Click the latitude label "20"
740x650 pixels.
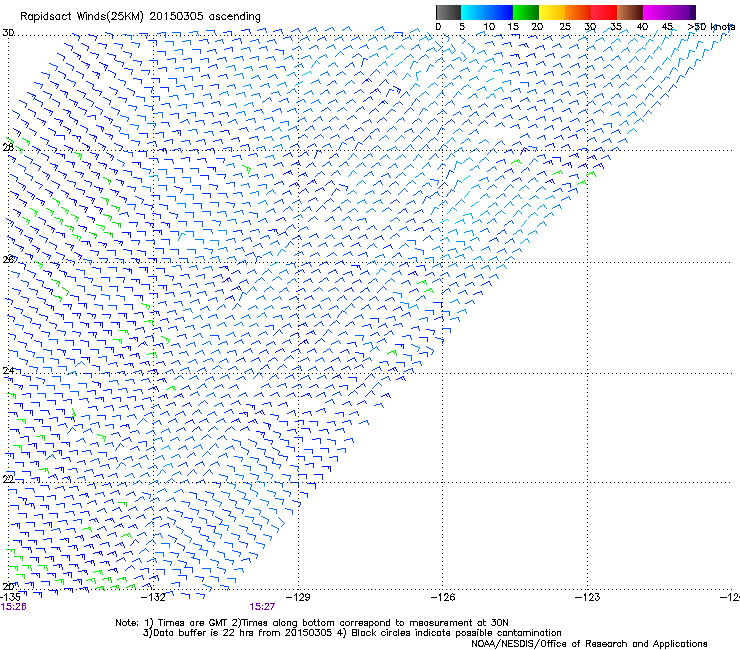point(8,586)
